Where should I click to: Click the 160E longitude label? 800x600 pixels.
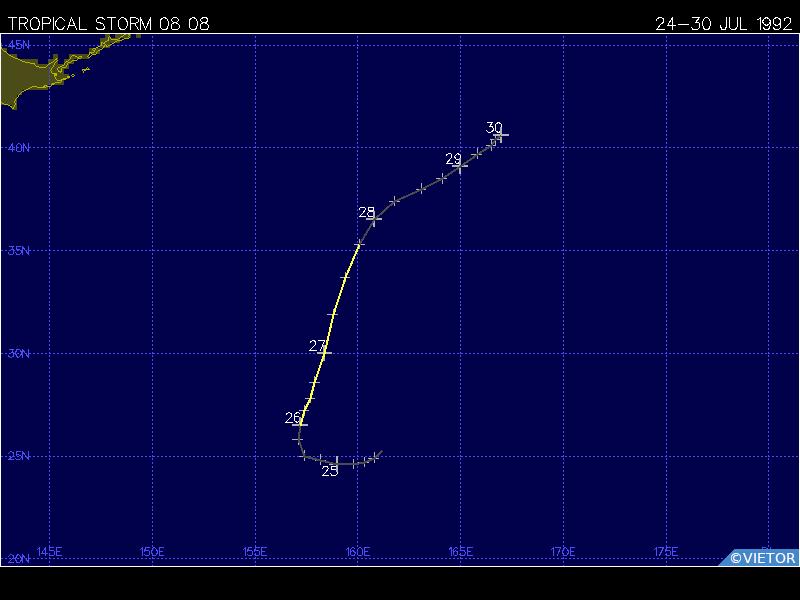click(358, 552)
